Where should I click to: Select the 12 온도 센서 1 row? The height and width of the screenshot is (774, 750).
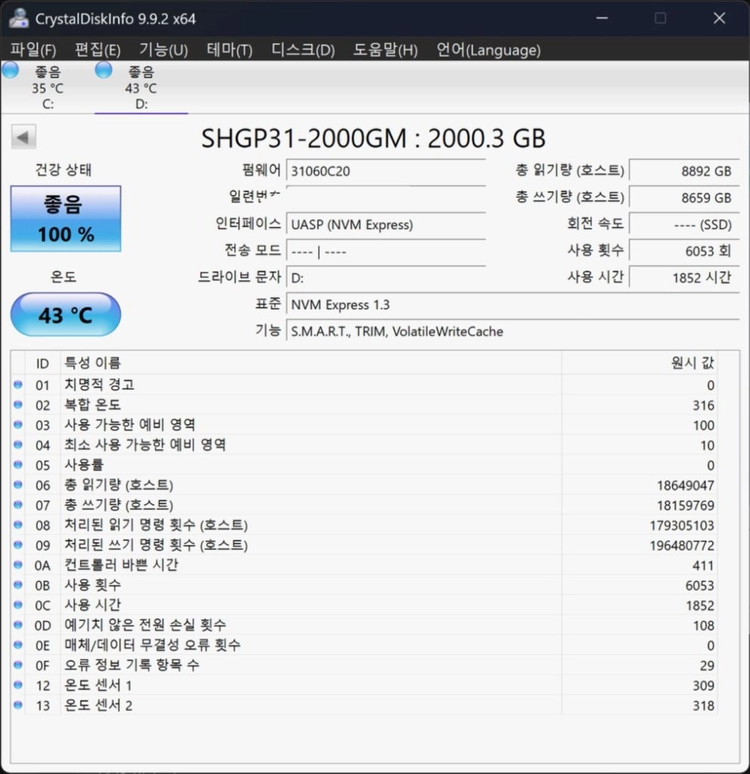tap(364, 685)
